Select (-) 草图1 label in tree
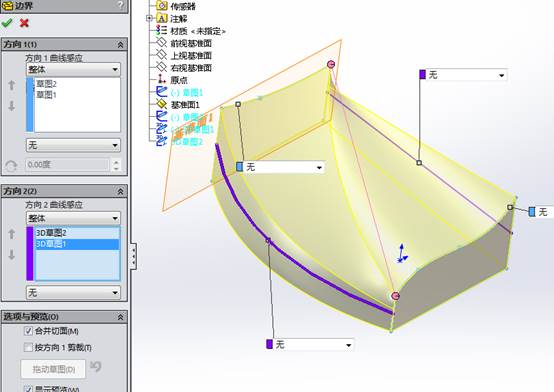Viewport: 554px width, 392px height. click(187, 93)
